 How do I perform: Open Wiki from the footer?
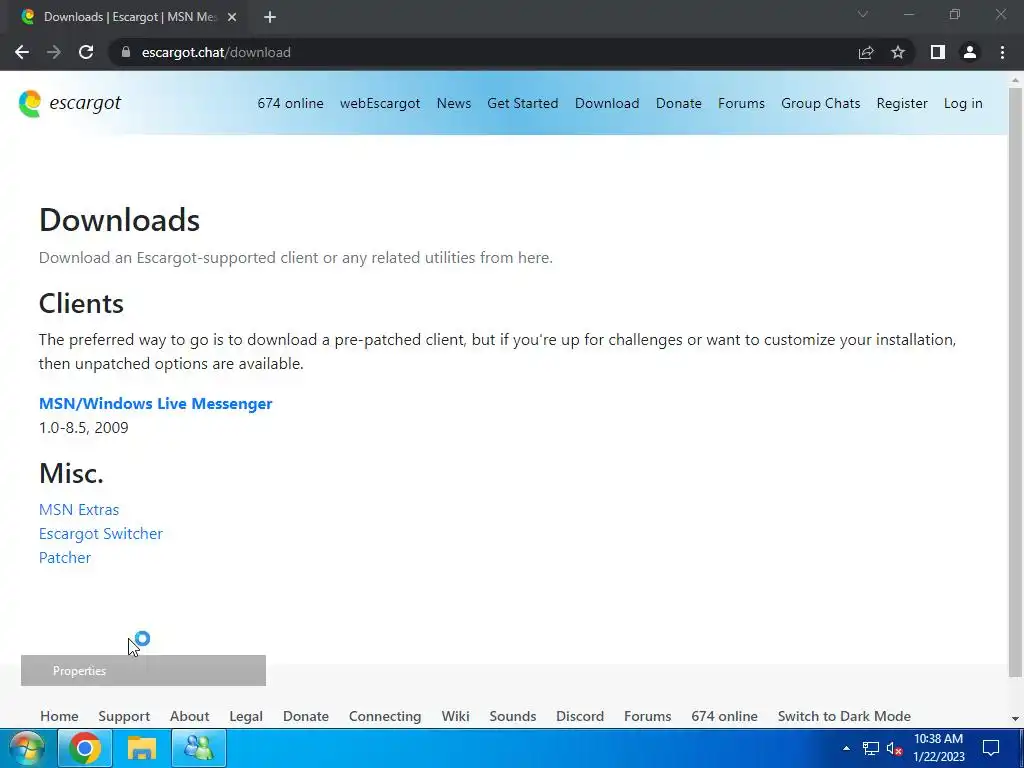pyautogui.click(x=455, y=716)
